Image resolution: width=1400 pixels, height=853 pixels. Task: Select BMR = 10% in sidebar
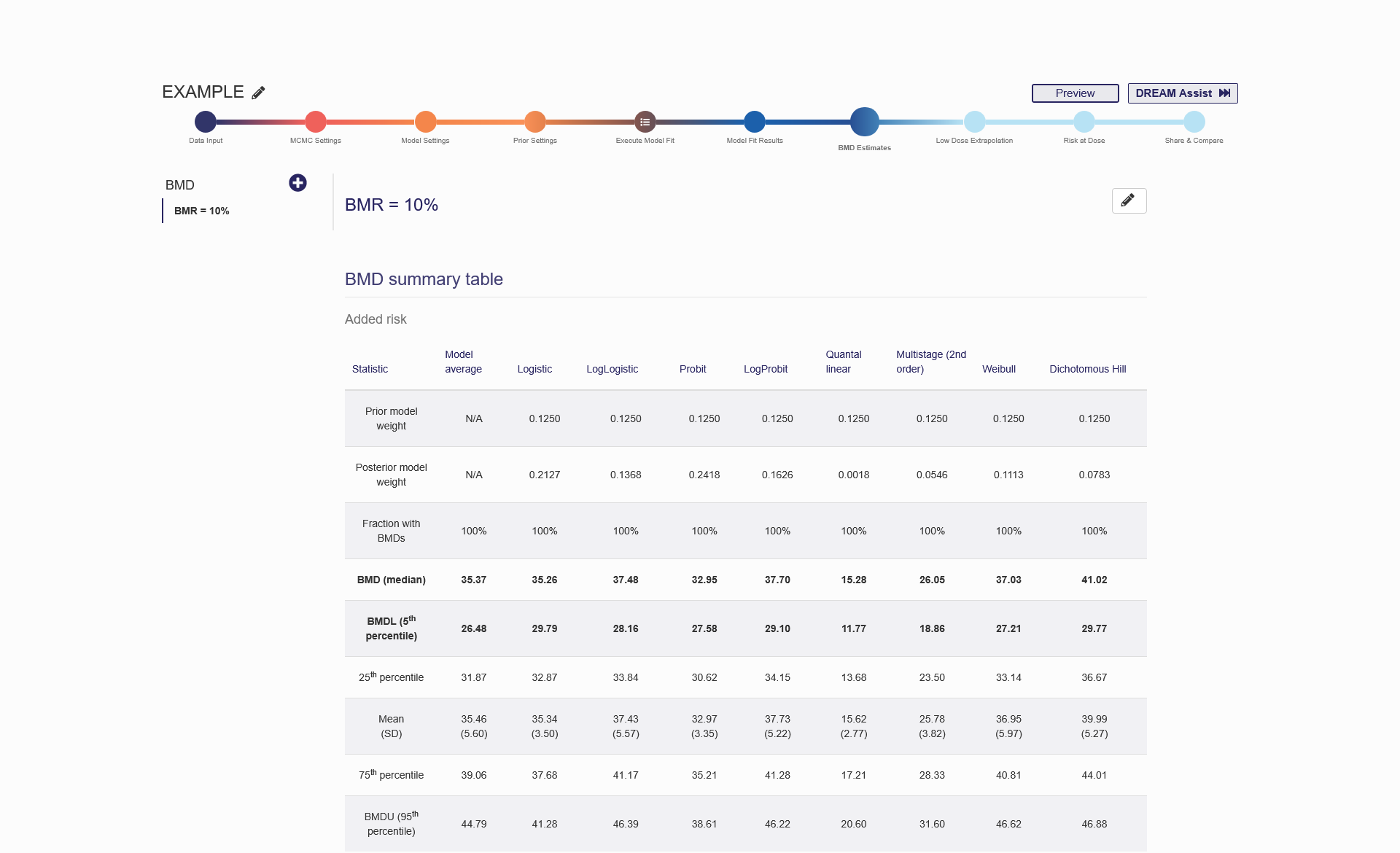(202, 211)
